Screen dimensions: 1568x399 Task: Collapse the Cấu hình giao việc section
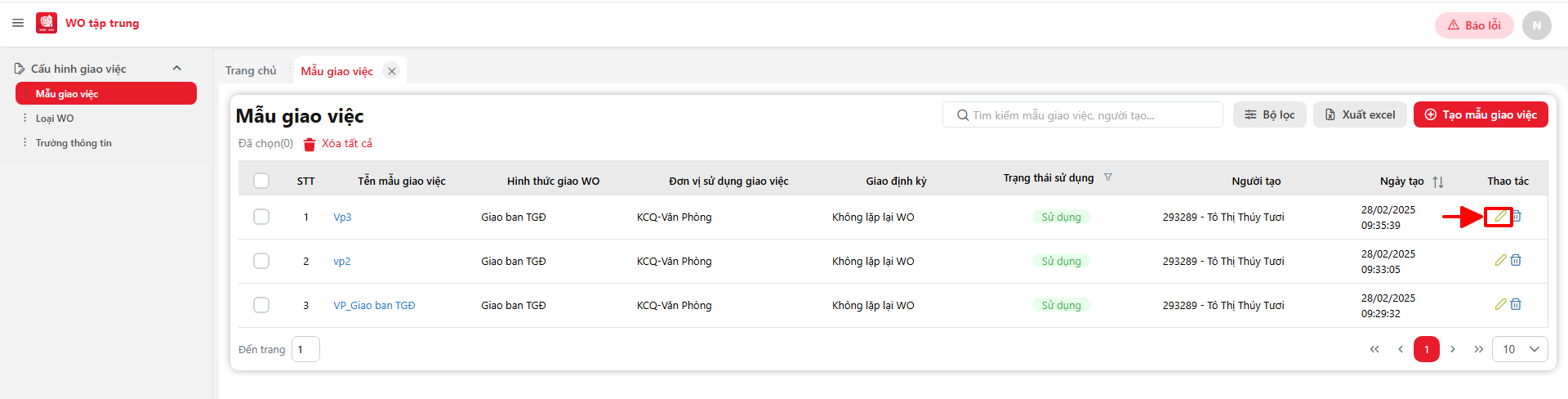tap(177, 69)
